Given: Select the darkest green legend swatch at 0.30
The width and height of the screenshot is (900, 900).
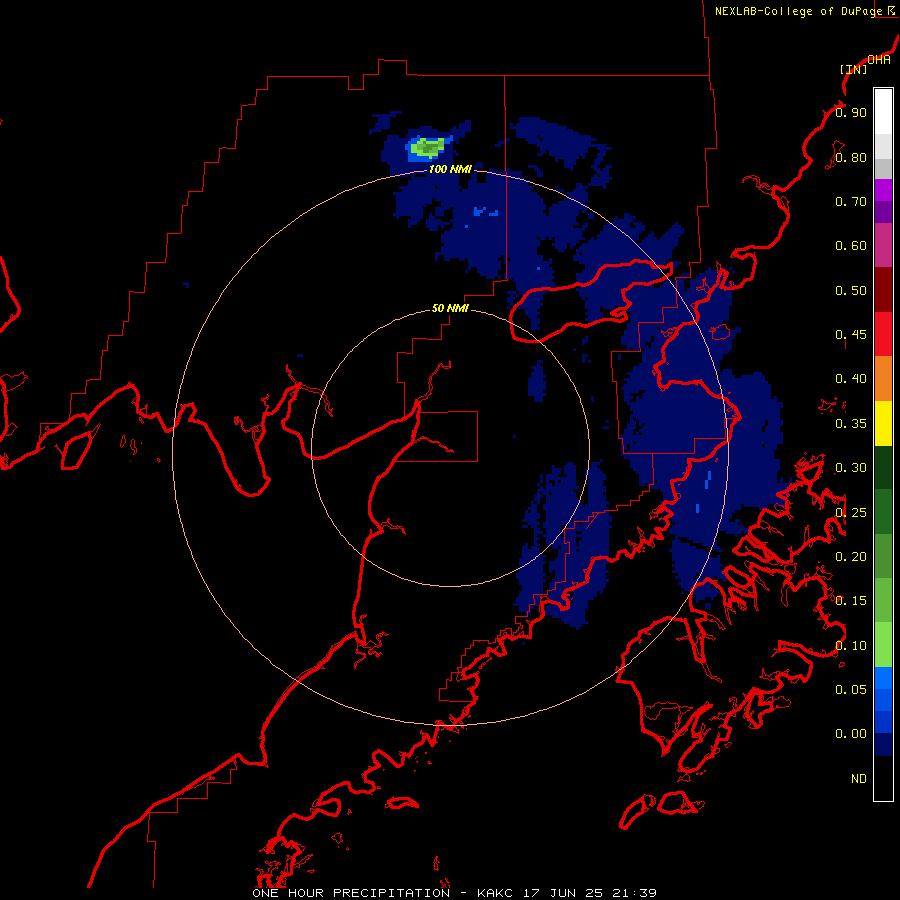Looking at the screenshot, I should 883,467.
